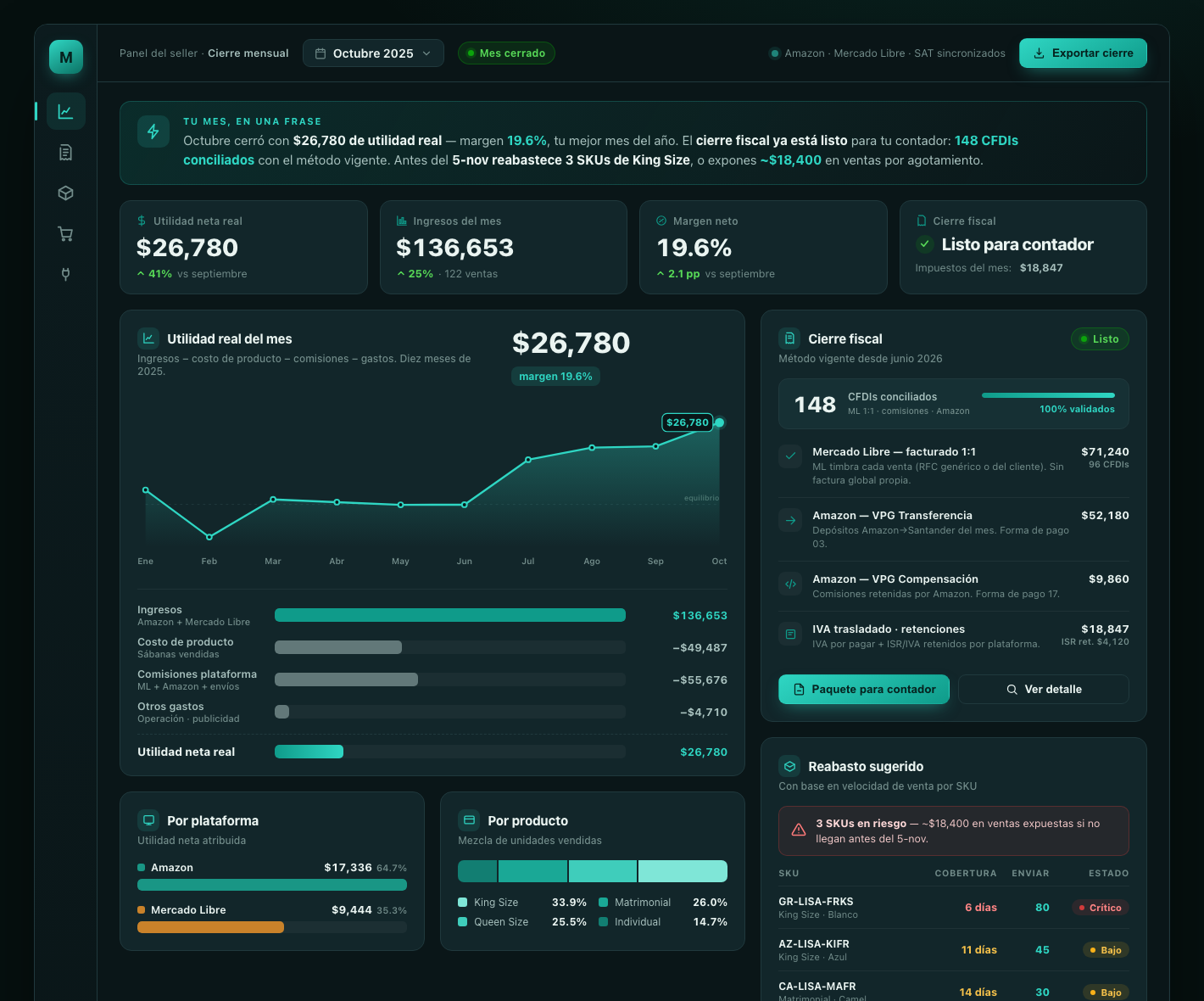Click the box icon beside Reabasto sugerido
Viewport: 1204px width, 1001px height.
point(789,766)
